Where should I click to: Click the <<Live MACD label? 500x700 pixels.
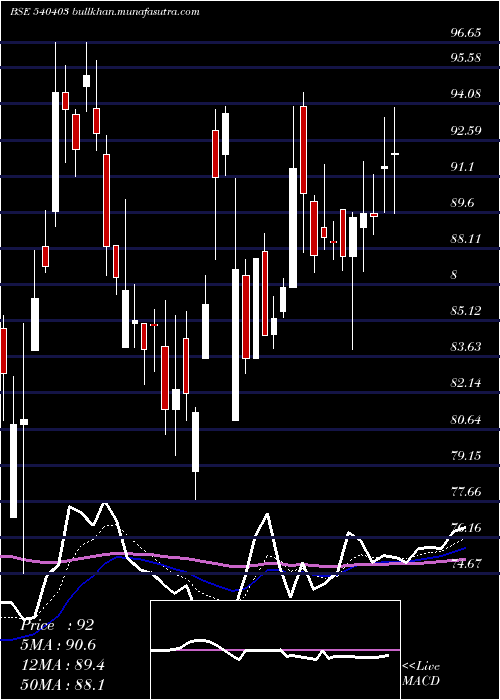[421, 674]
